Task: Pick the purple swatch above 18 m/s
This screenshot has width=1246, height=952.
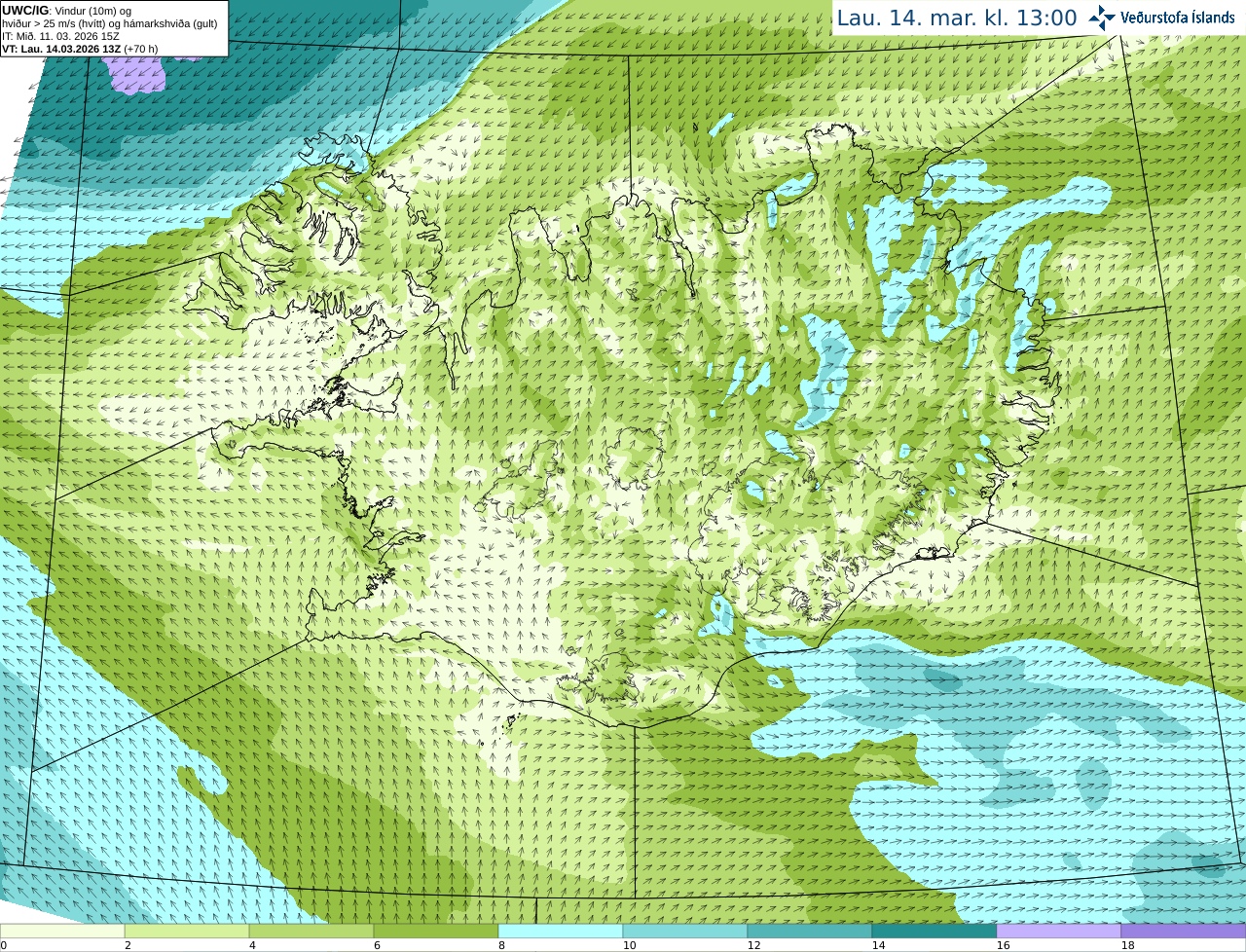Action: [1184, 932]
